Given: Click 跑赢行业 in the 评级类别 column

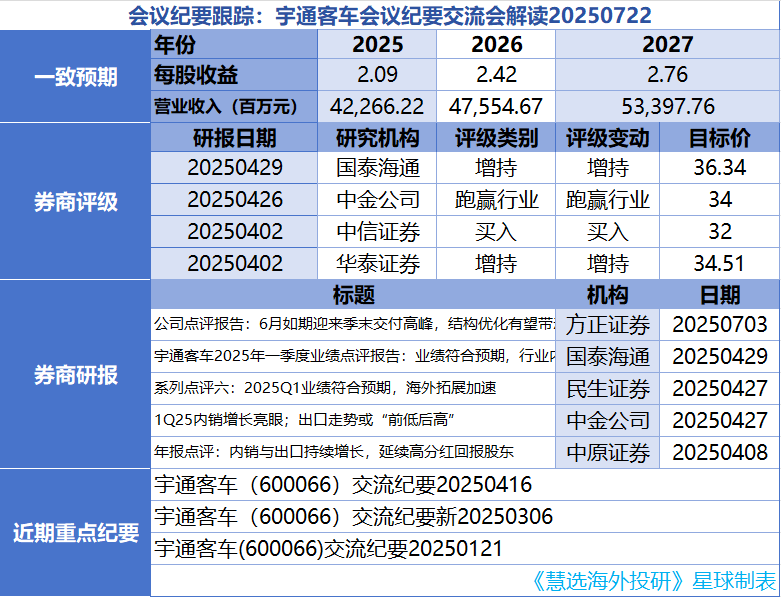Looking at the screenshot, I should pos(497,200).
